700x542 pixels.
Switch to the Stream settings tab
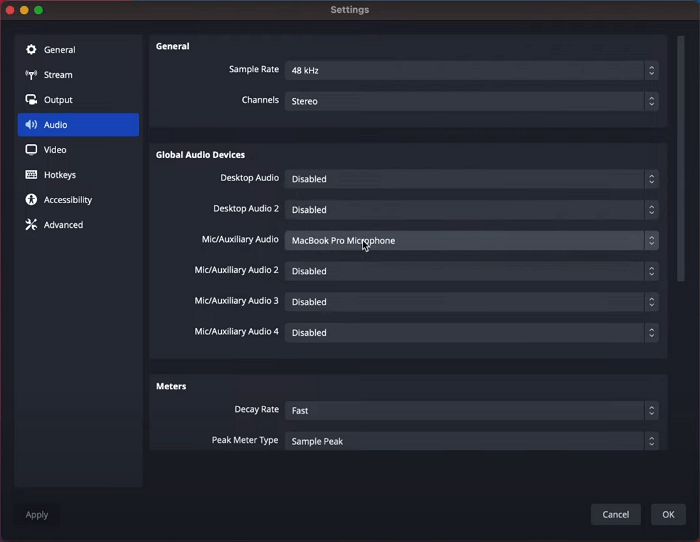click(x=58, y=75)
